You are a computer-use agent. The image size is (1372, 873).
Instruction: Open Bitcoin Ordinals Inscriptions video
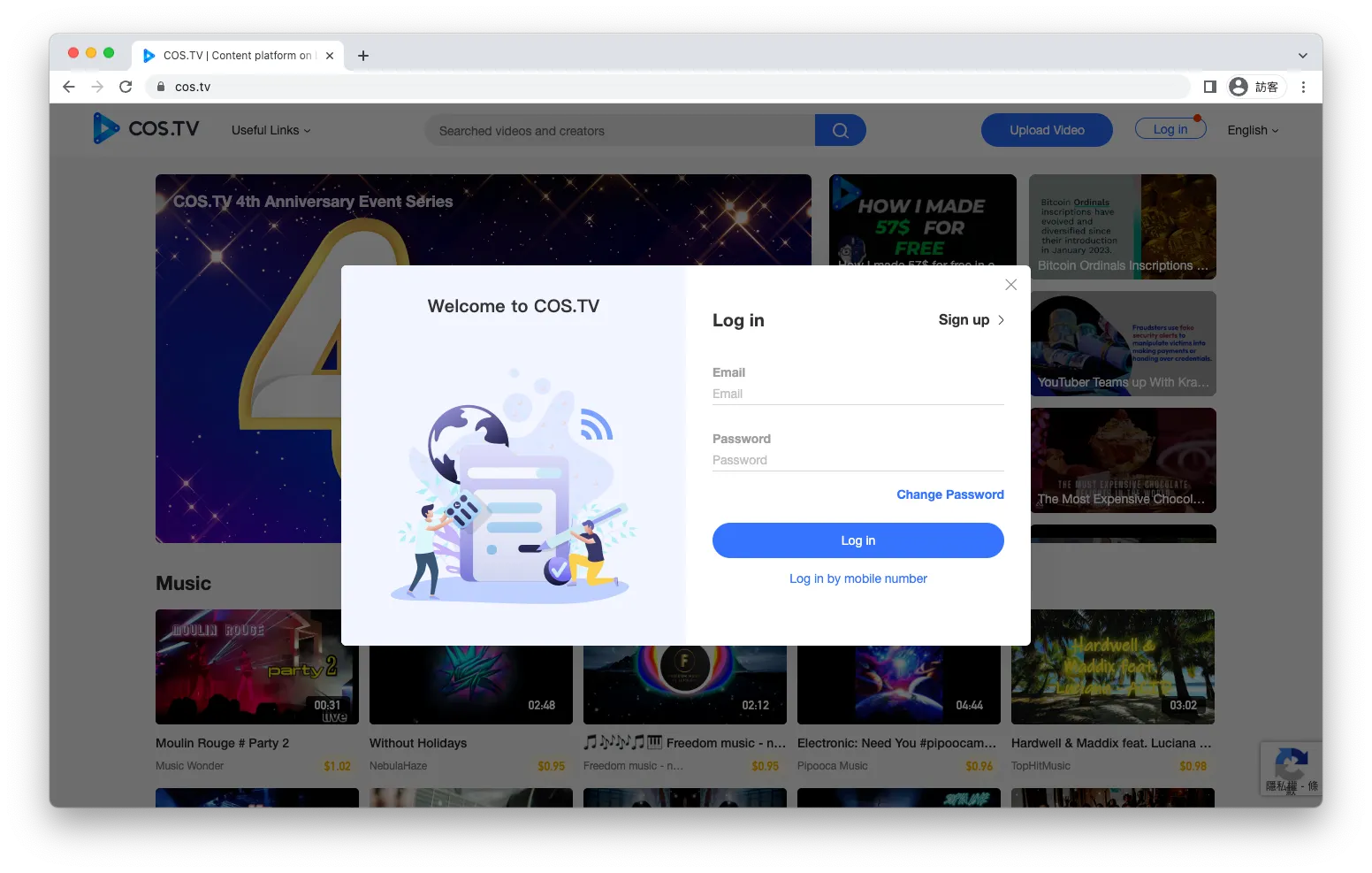point(1123,226)
